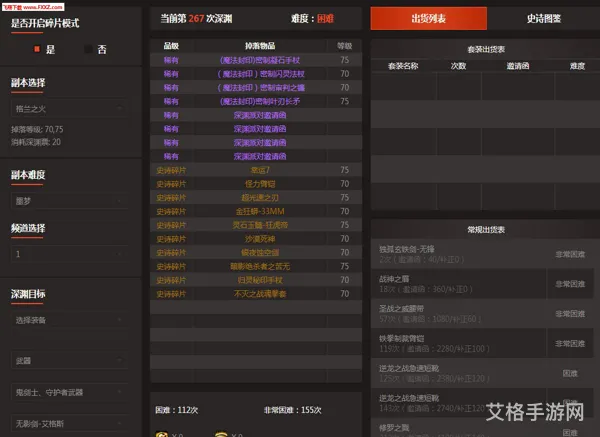This screenshot has width=600, height=437.
Task: Click the 等级 column header
Action: tap(344, 46)
